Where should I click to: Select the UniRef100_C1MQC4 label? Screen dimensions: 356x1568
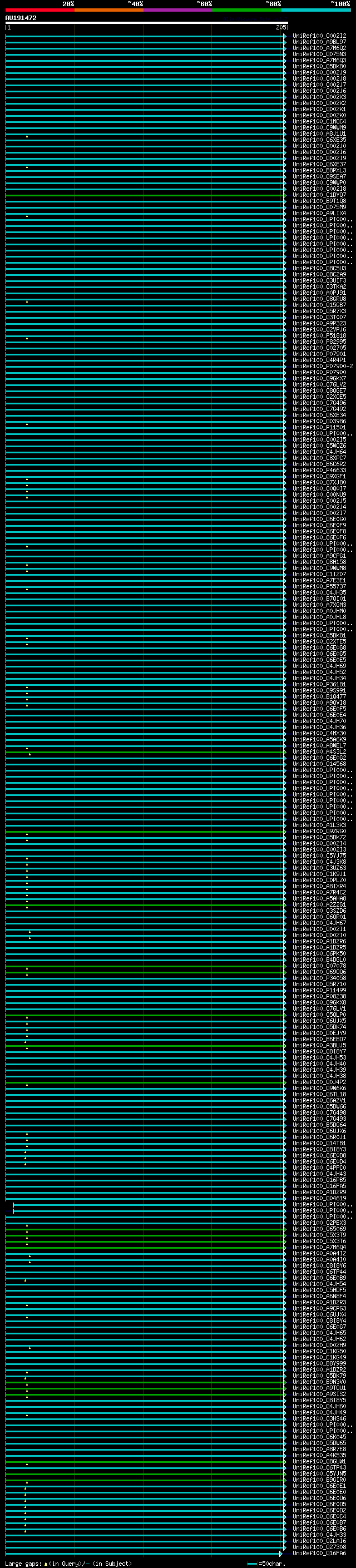[319, 121]
